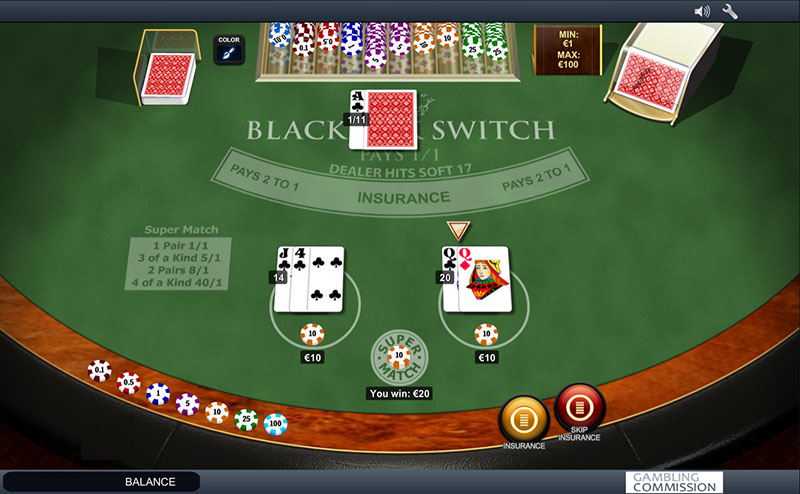Image resolution: width=800 pixels, height=494 pixels.
Task: Select the blue 1 chip
Action: [158, 394]
